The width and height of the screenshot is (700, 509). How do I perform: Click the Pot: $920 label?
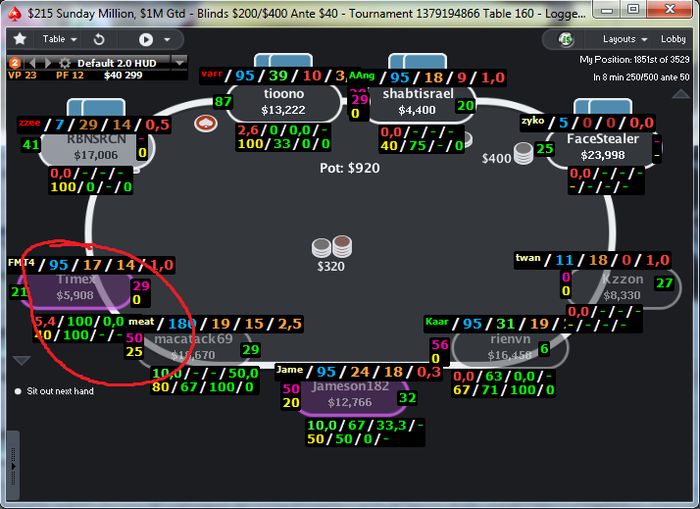[350, 168]
